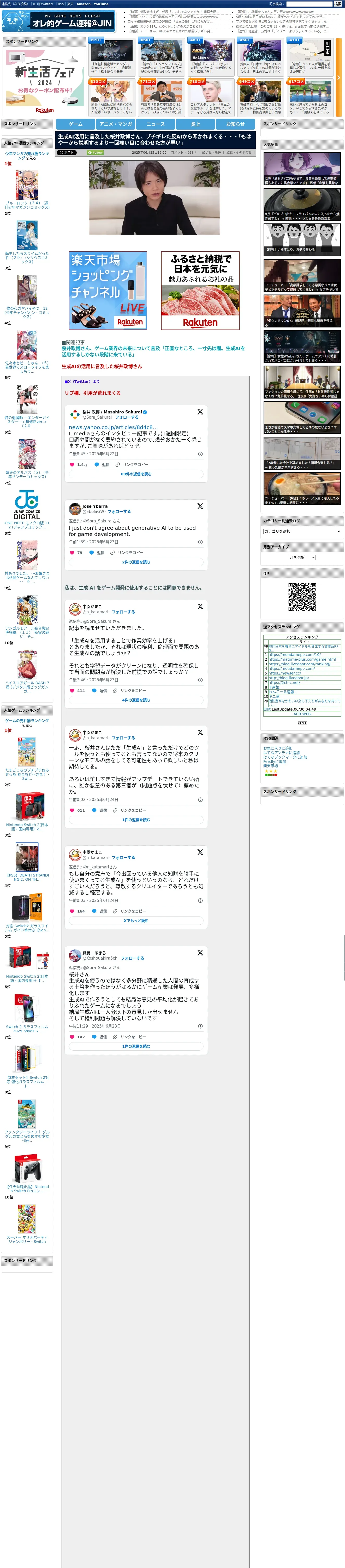Click フォローする next to @EbolaGW
Screen dimensions: 345x1568
(x=119, y=512)
